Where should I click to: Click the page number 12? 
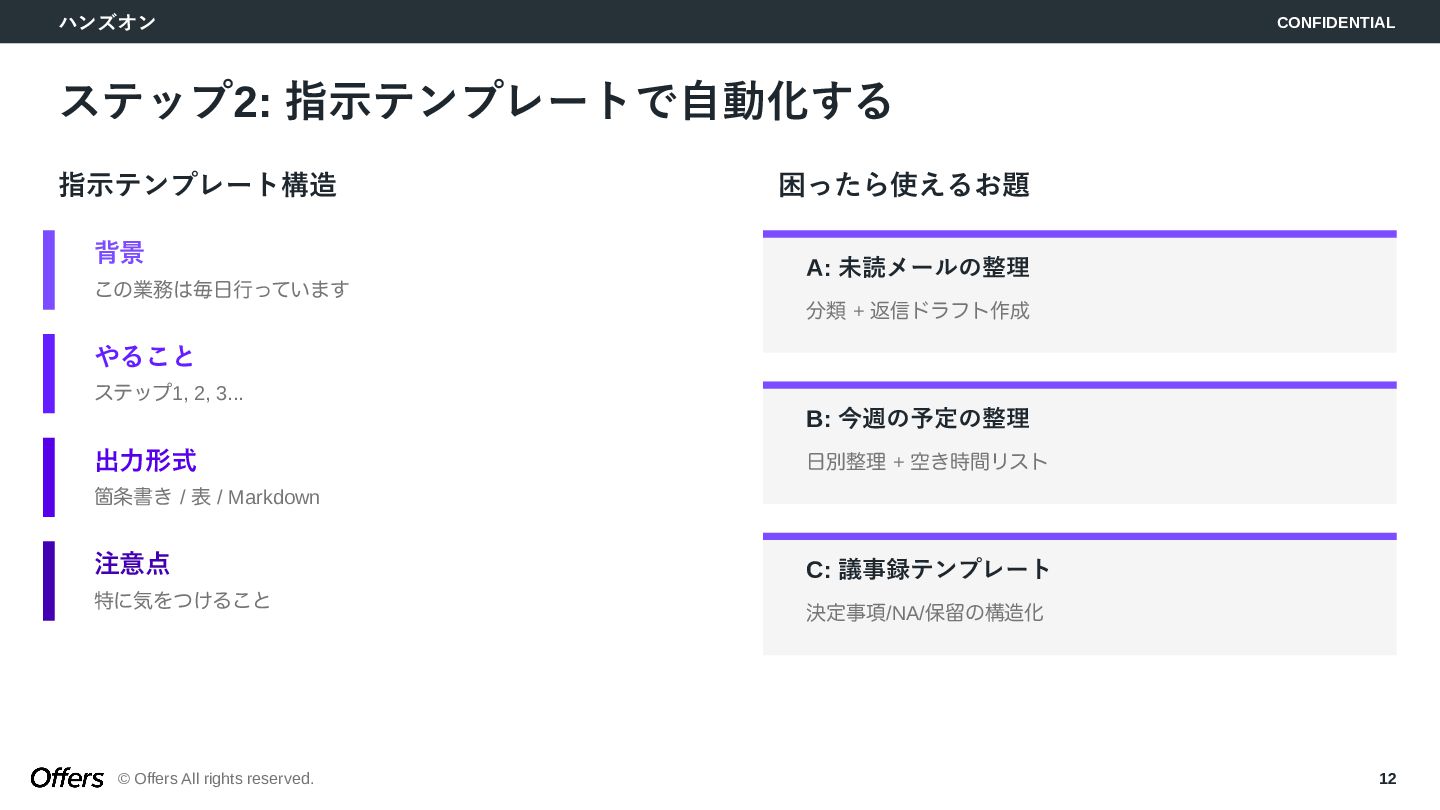1387,779
